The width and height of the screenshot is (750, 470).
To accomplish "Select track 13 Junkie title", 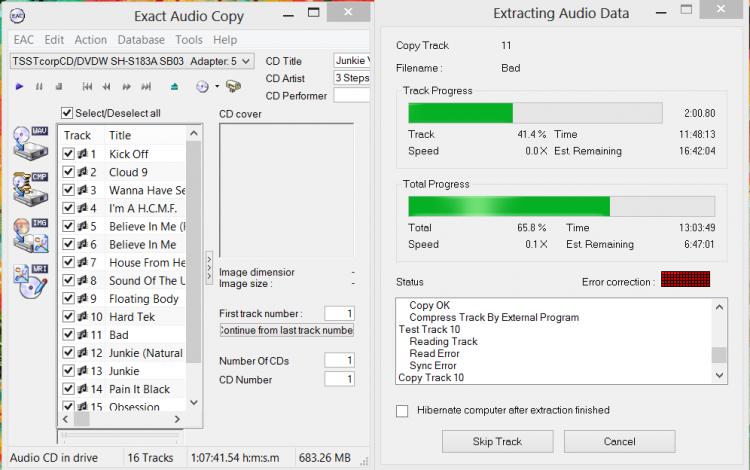I will tap(124, 371).
